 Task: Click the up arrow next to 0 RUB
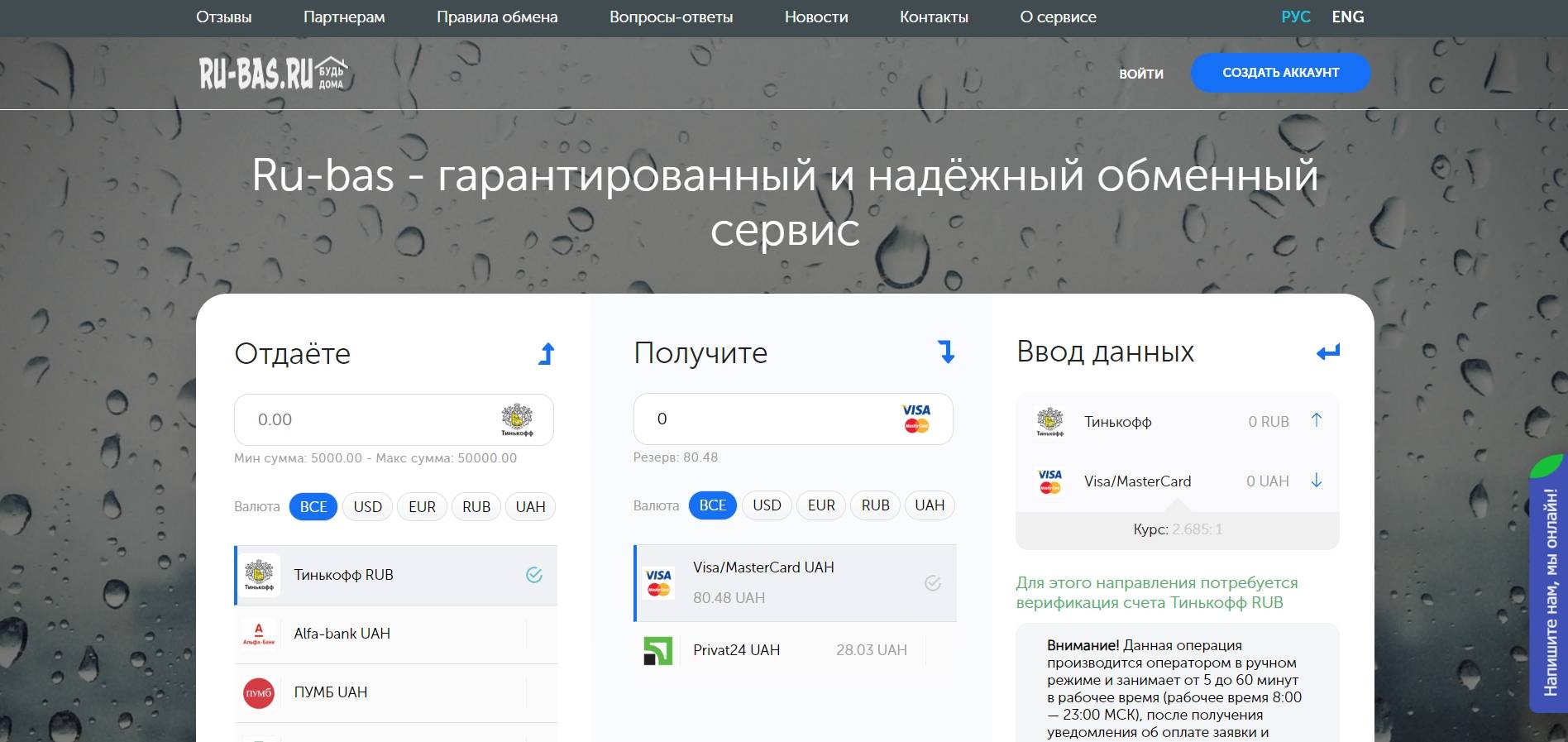pos(1317,420)
